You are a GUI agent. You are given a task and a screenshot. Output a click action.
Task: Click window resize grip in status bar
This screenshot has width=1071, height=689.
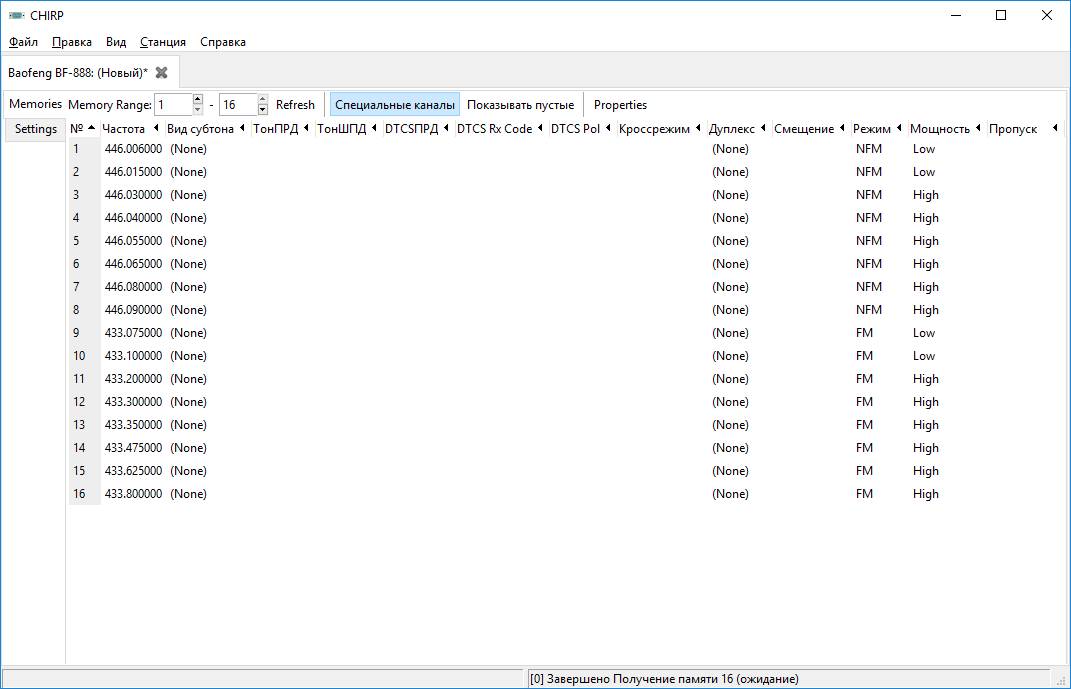pyautogui.click(x=1061, y=680)
